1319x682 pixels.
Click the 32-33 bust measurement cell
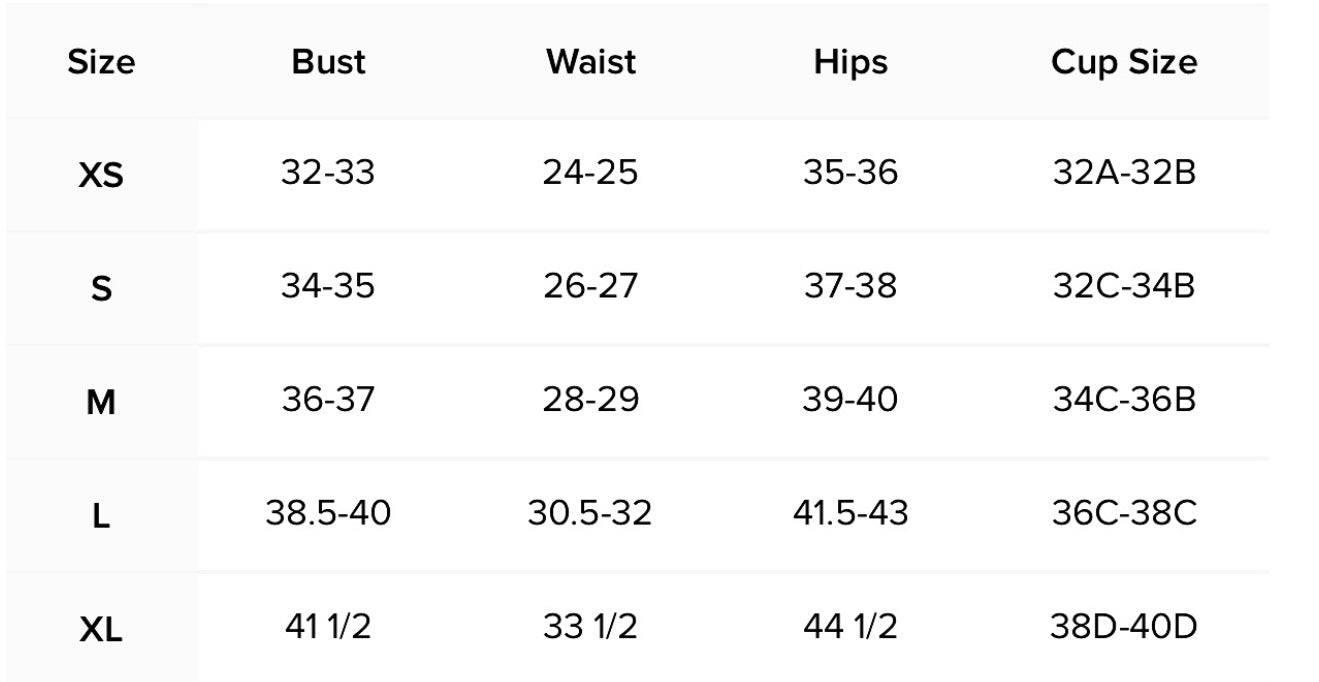328,173
